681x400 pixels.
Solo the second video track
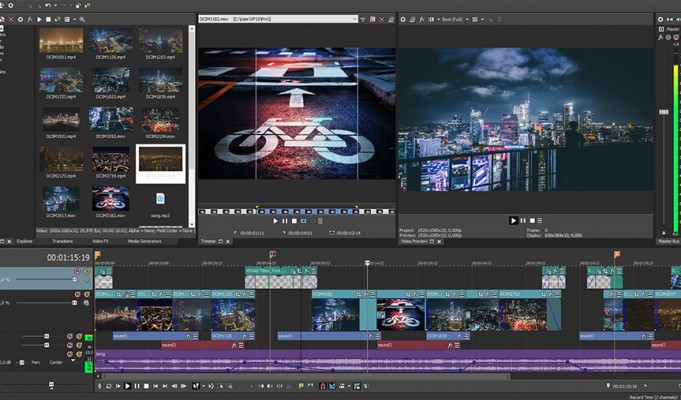[87, 295]
